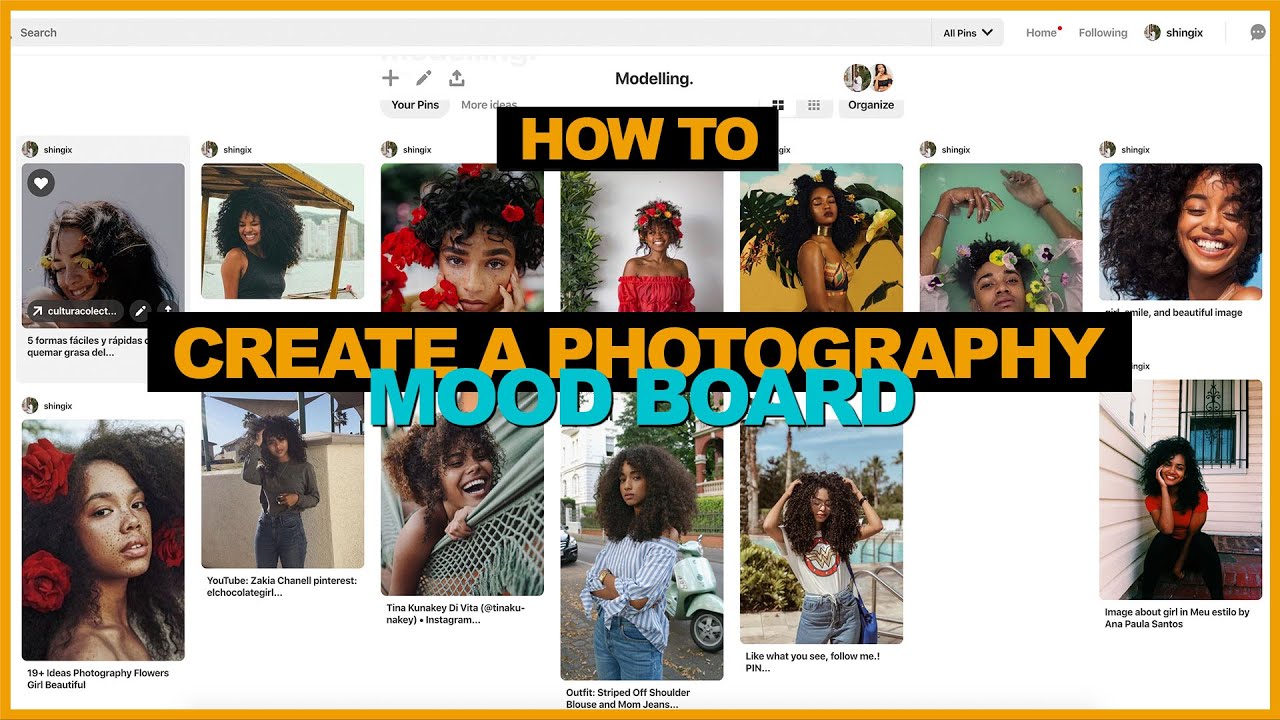Open shingix above the flowers-on-face pin

tap(56, 150)
